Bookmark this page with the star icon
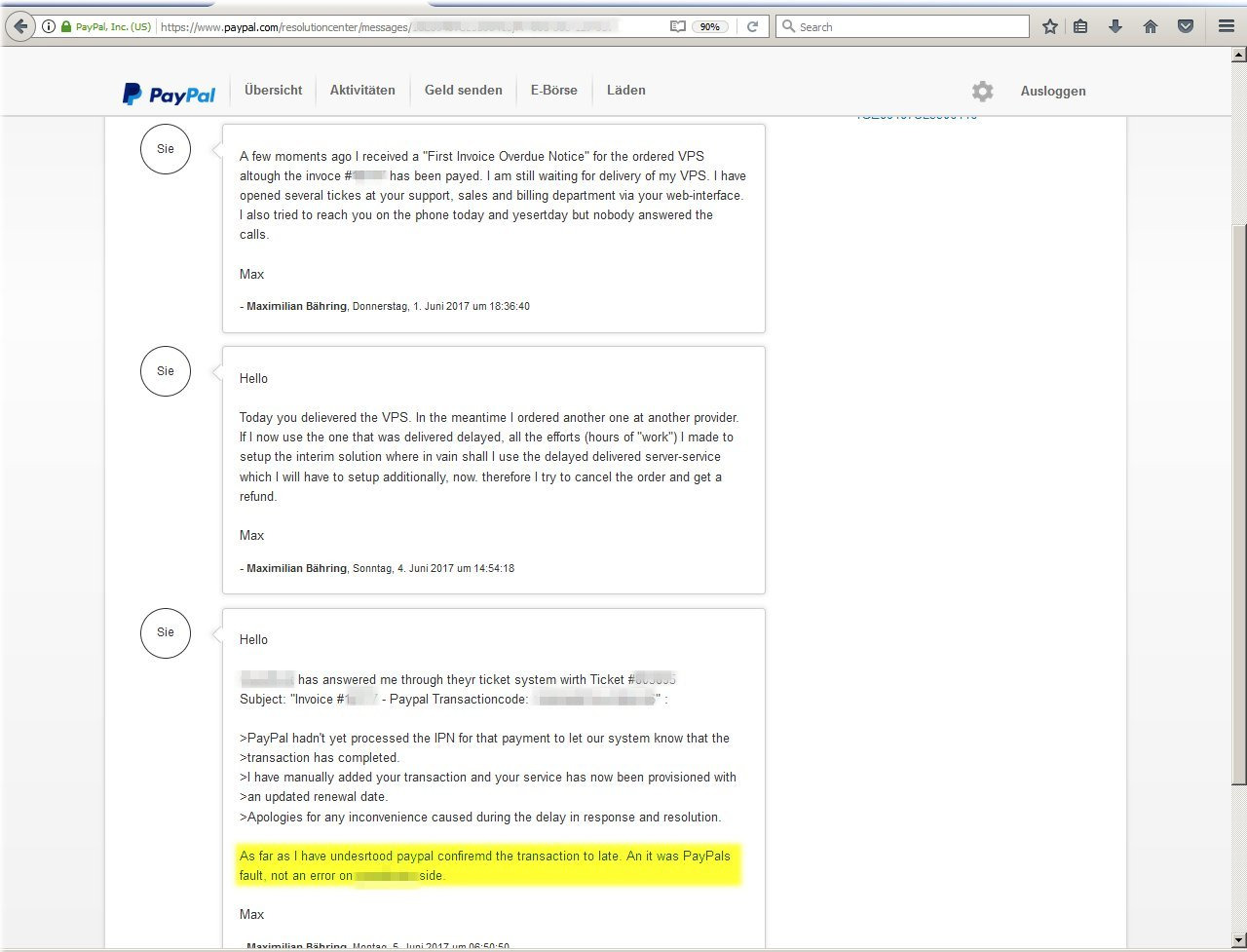 [1049, 27]
